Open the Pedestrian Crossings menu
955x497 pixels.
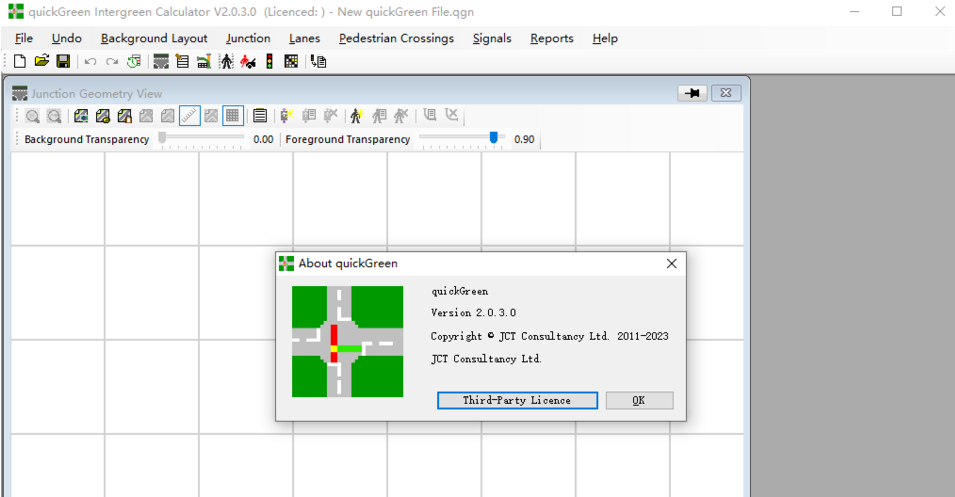(x=396, y=38)
